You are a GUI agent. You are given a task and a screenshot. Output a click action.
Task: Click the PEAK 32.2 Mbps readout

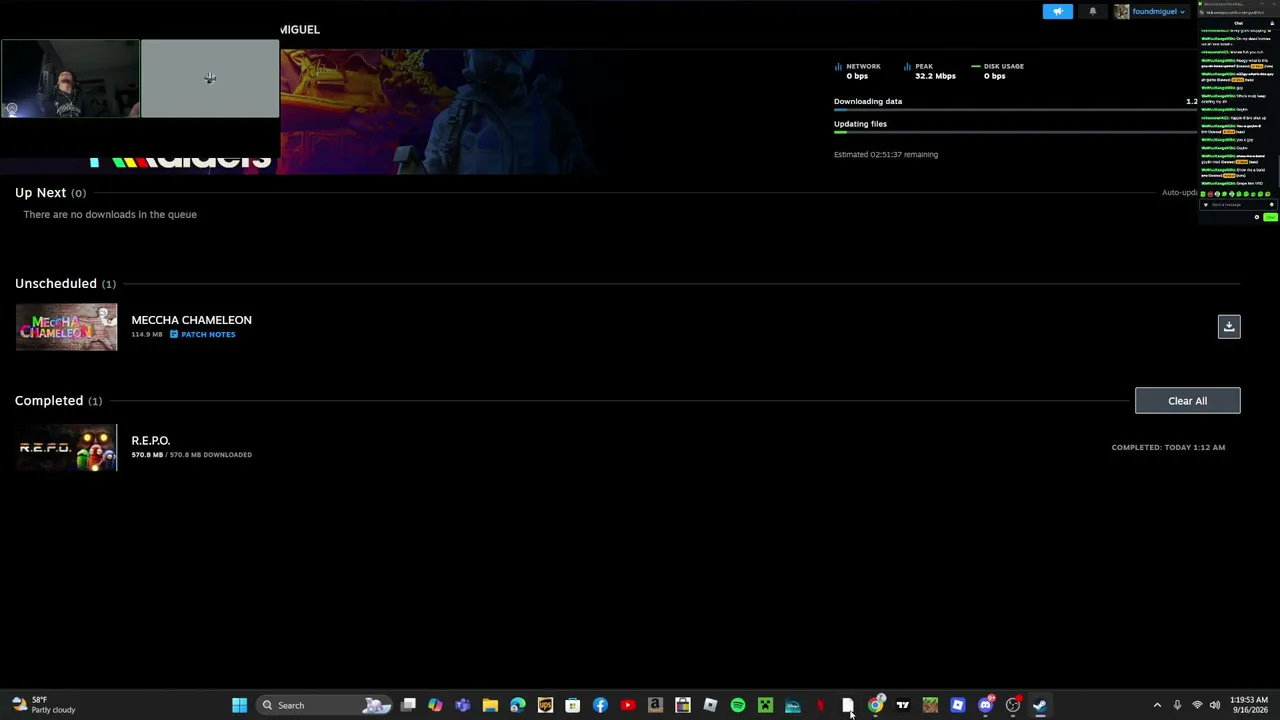pyautogui.click(x=929, y=71)
